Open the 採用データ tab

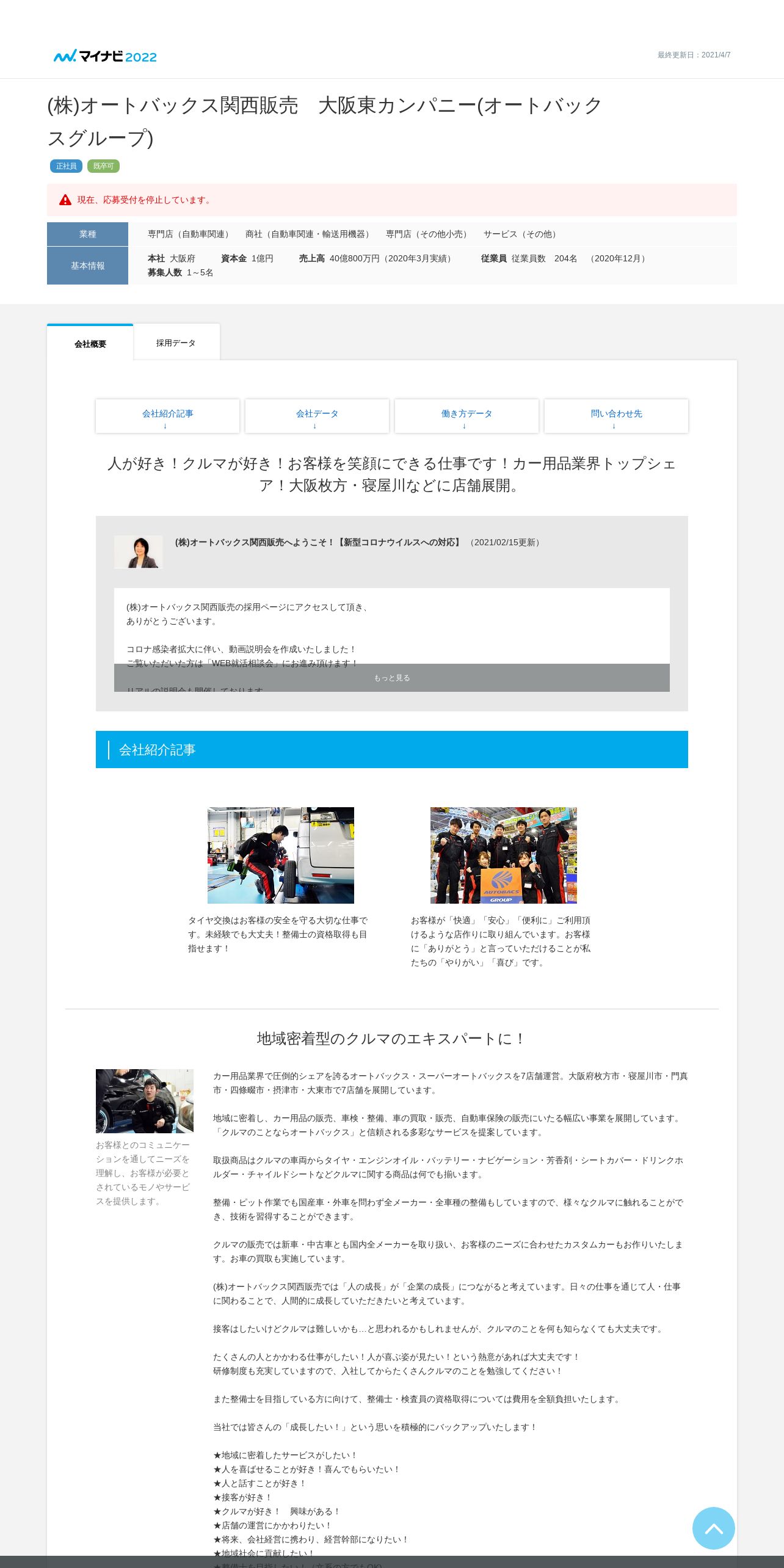176,342
